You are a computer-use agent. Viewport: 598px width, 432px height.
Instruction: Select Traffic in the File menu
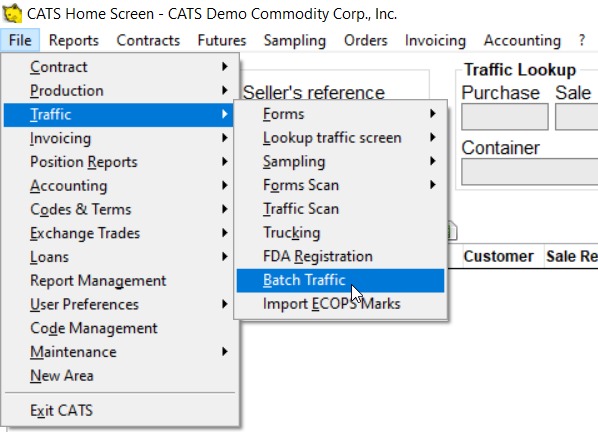pos(119,114)
